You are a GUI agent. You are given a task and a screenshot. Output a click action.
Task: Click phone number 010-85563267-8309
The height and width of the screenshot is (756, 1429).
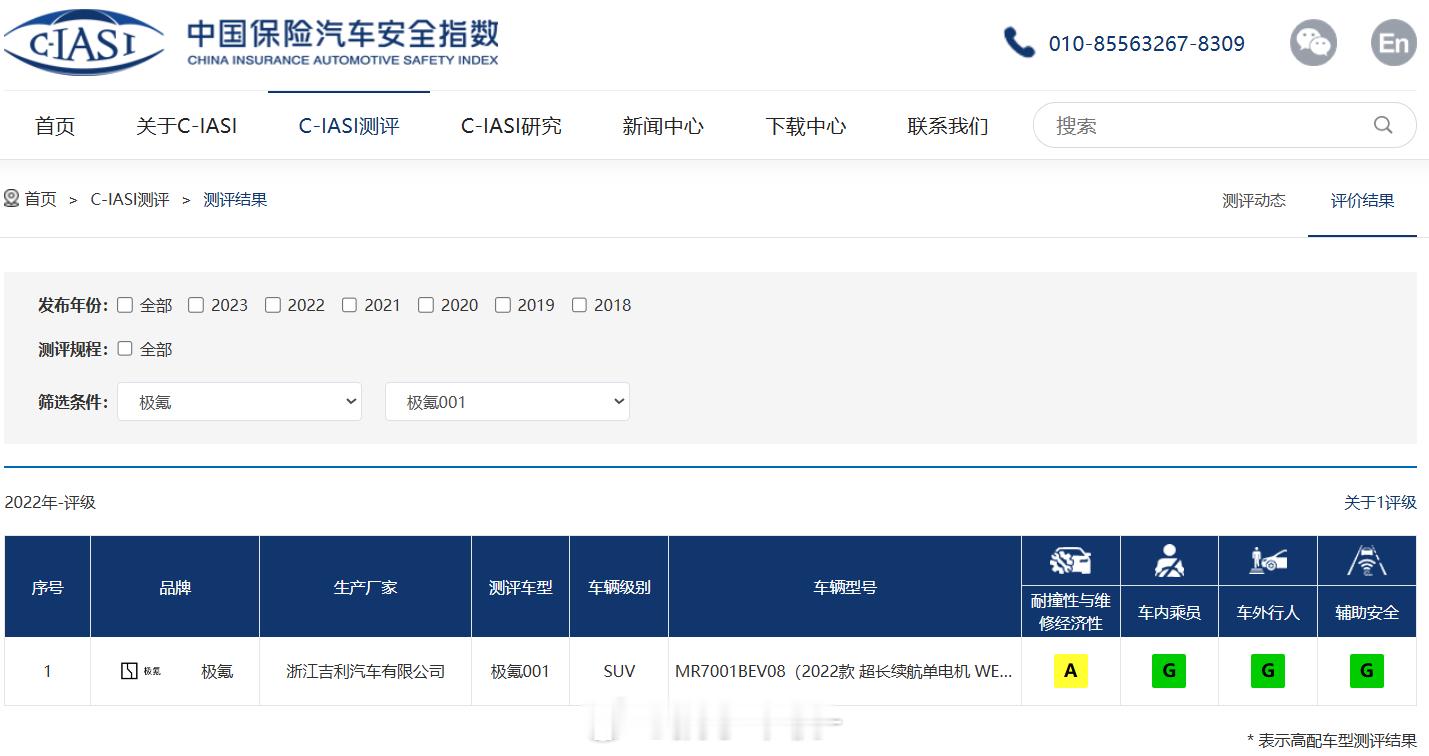[1147, 44]
